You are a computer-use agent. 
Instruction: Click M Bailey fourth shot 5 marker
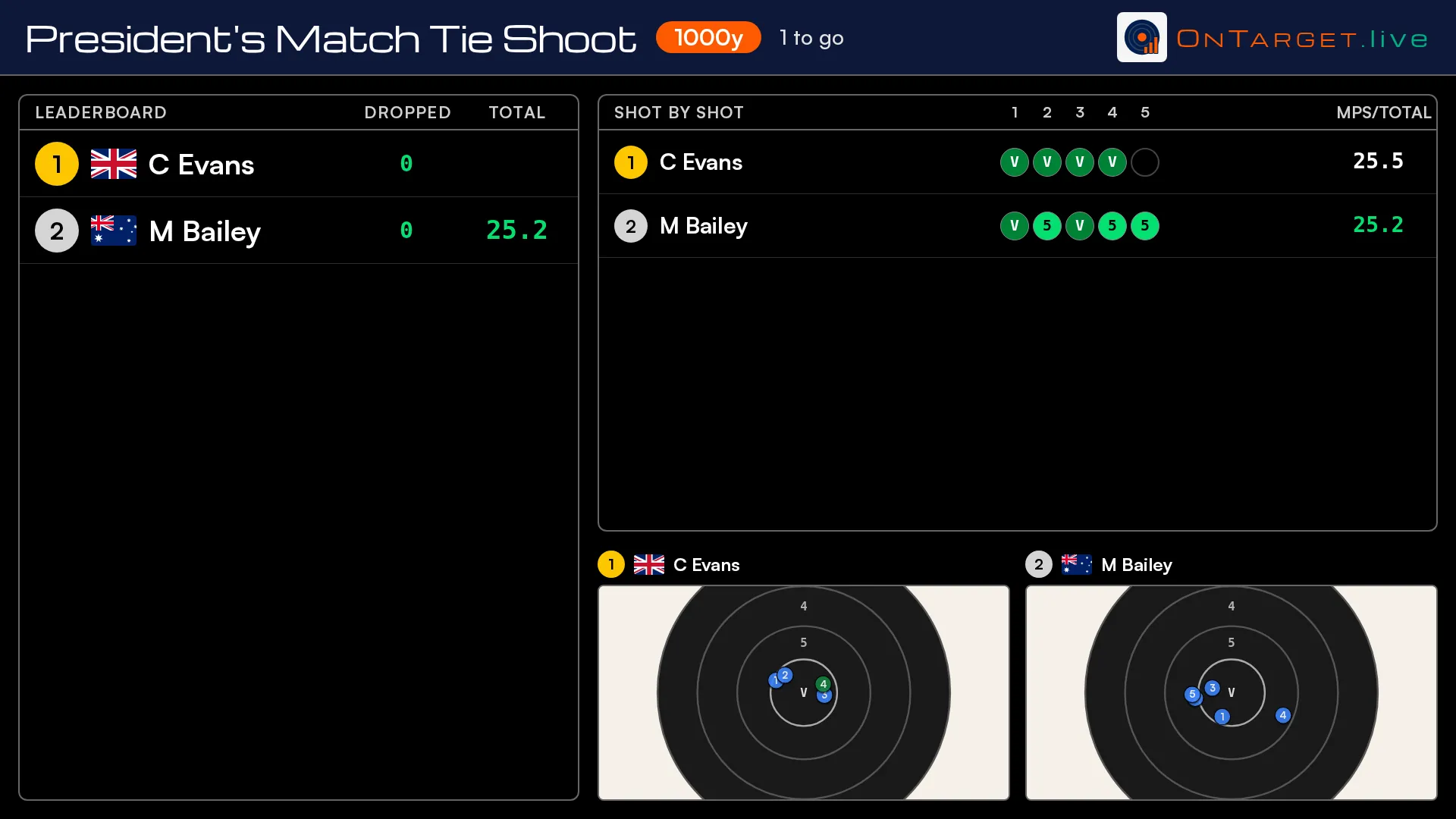click(x=1112, y=226)
